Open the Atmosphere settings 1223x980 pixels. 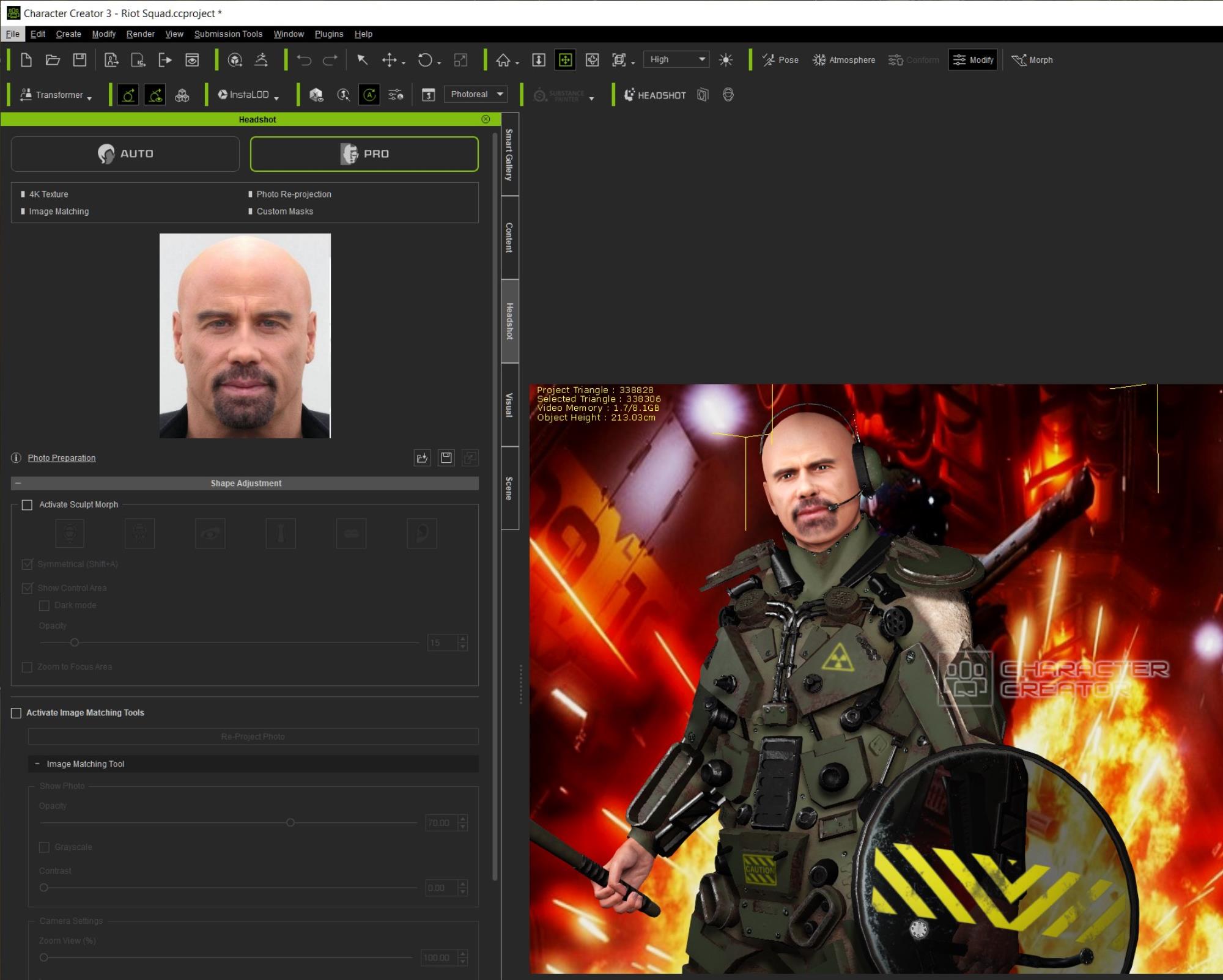point(843,60)
